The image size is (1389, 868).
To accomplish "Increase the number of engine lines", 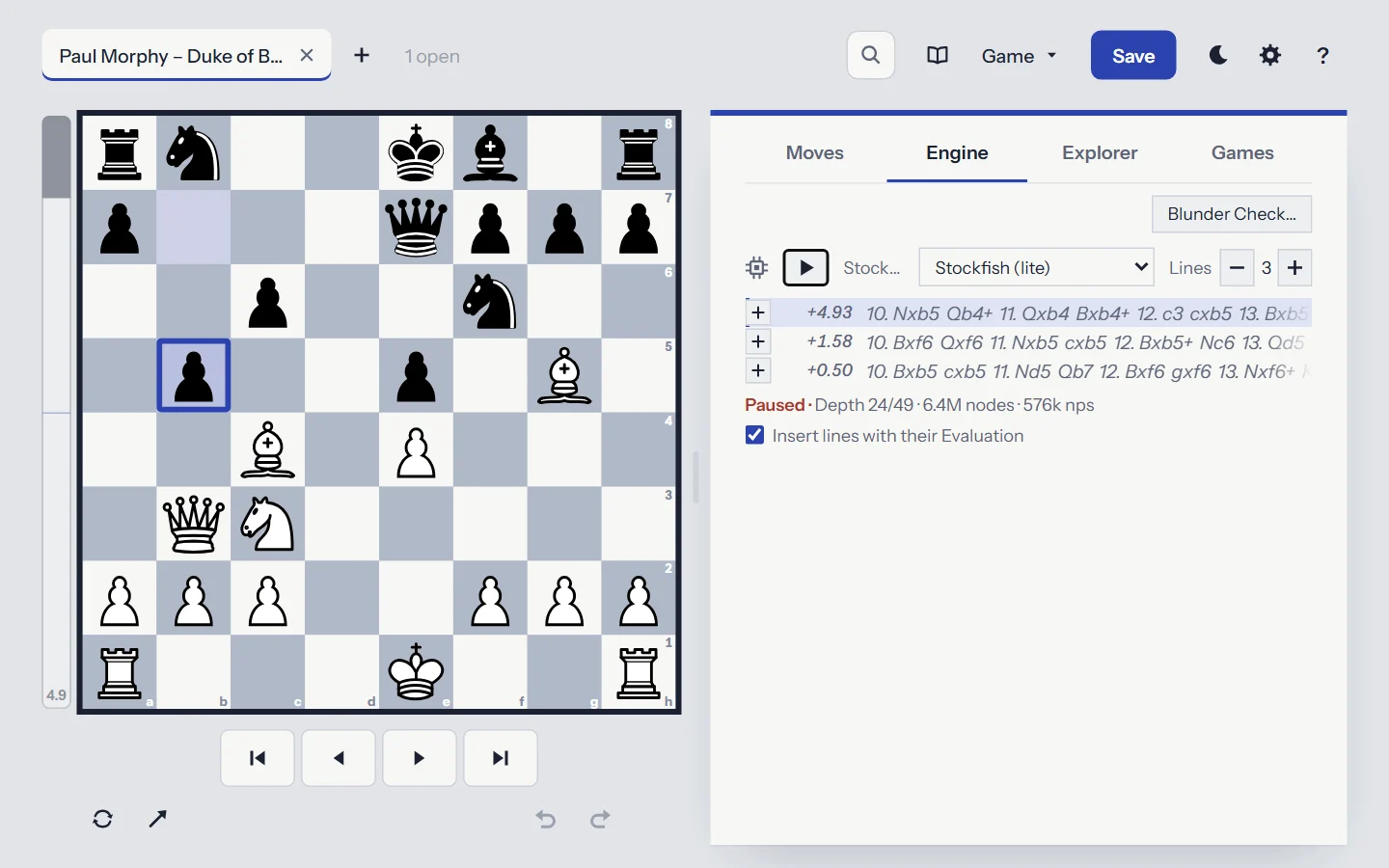I will [x=1295, y=267].
